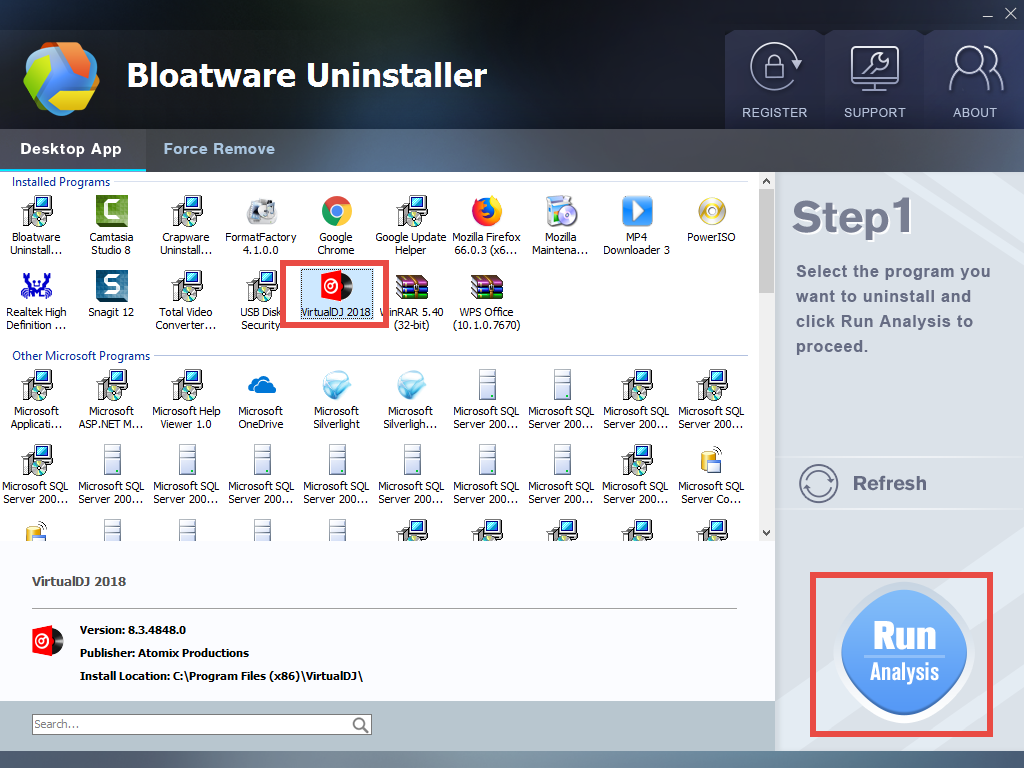Open the Support monitor icon
This screenshot has width=1024, height=768.
pos(874,68)
